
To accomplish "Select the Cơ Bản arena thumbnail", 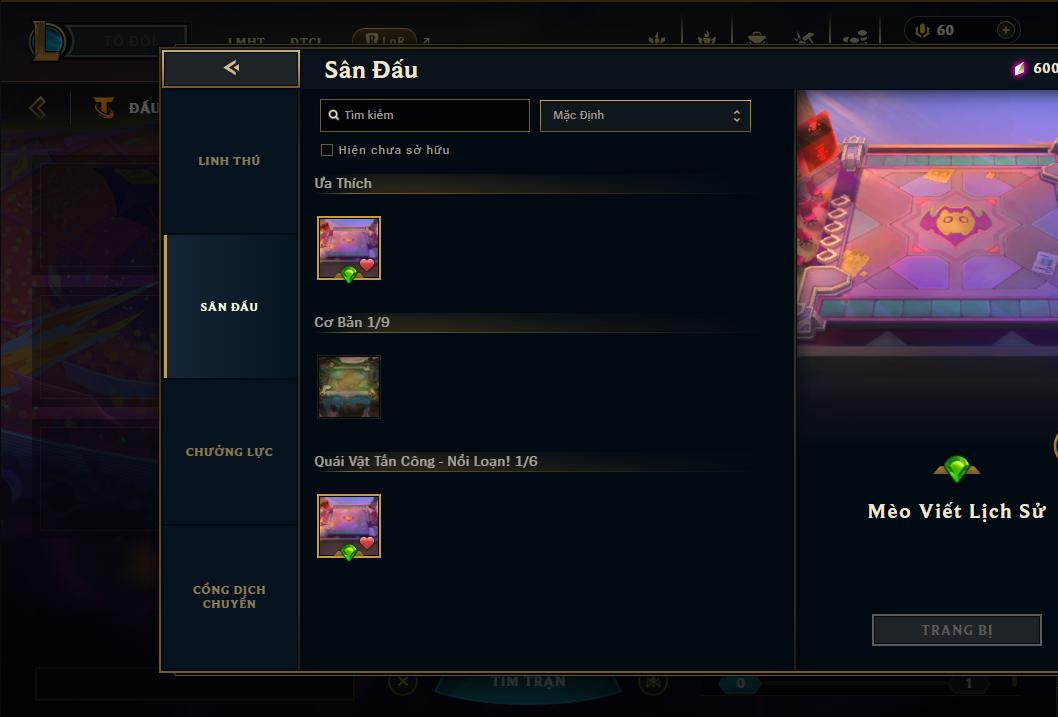I will pos(349,387).
